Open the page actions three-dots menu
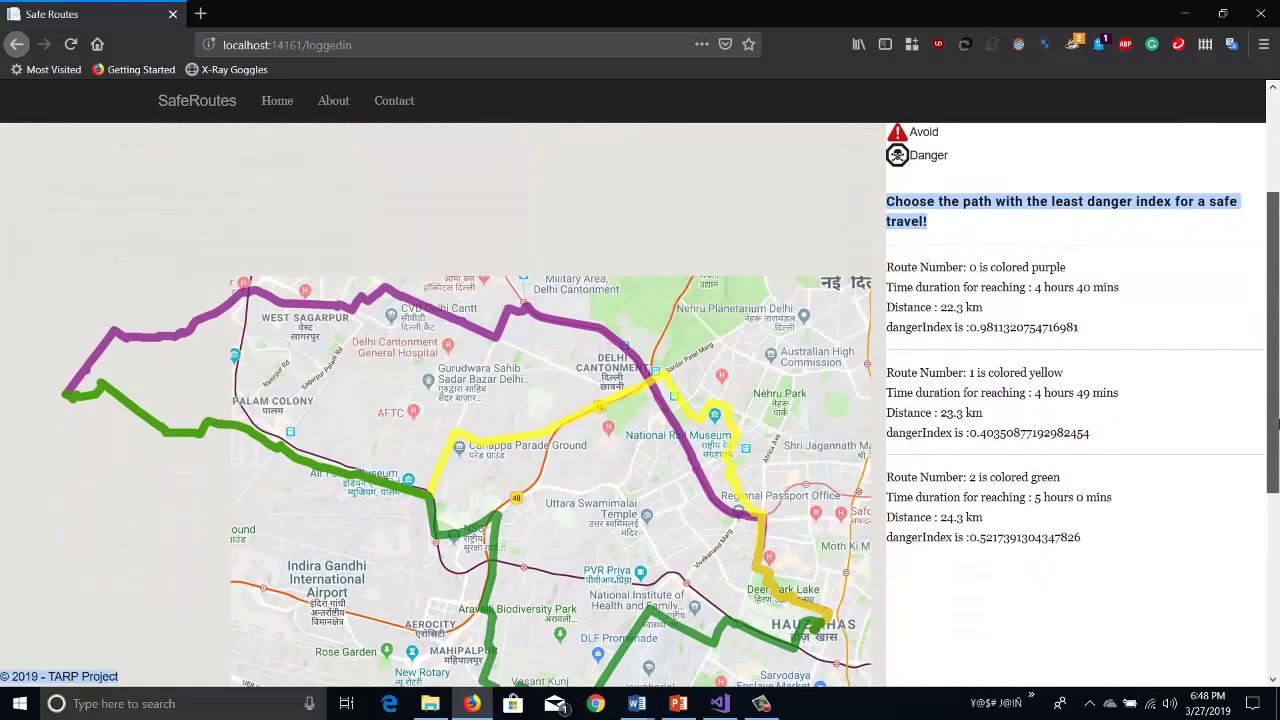 [702, 44]
